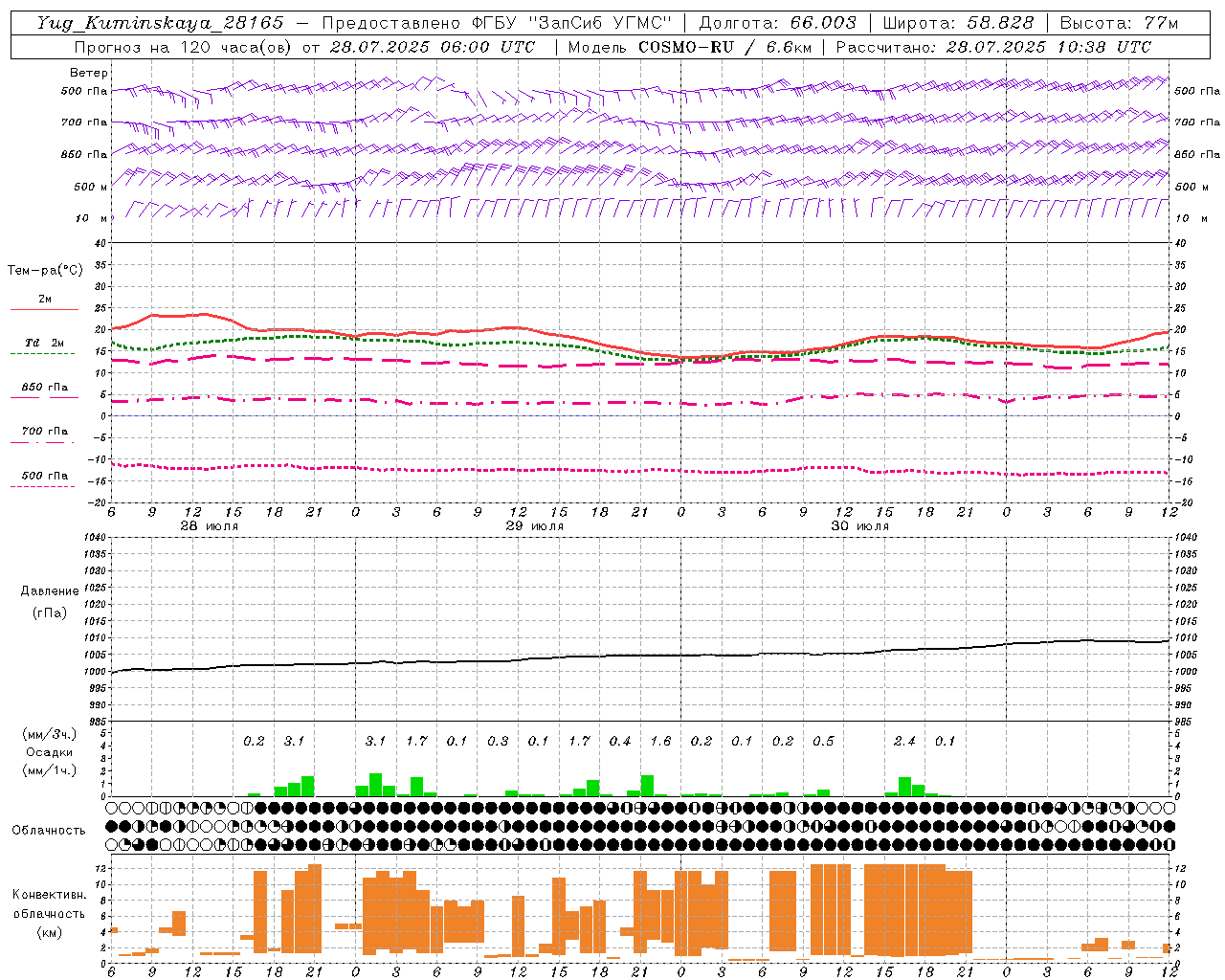Image resolution: width=1225 pixels, height=980 pixels.
Task: Click the 2.4 precipitation total
Action: click(x=904, y=741)
